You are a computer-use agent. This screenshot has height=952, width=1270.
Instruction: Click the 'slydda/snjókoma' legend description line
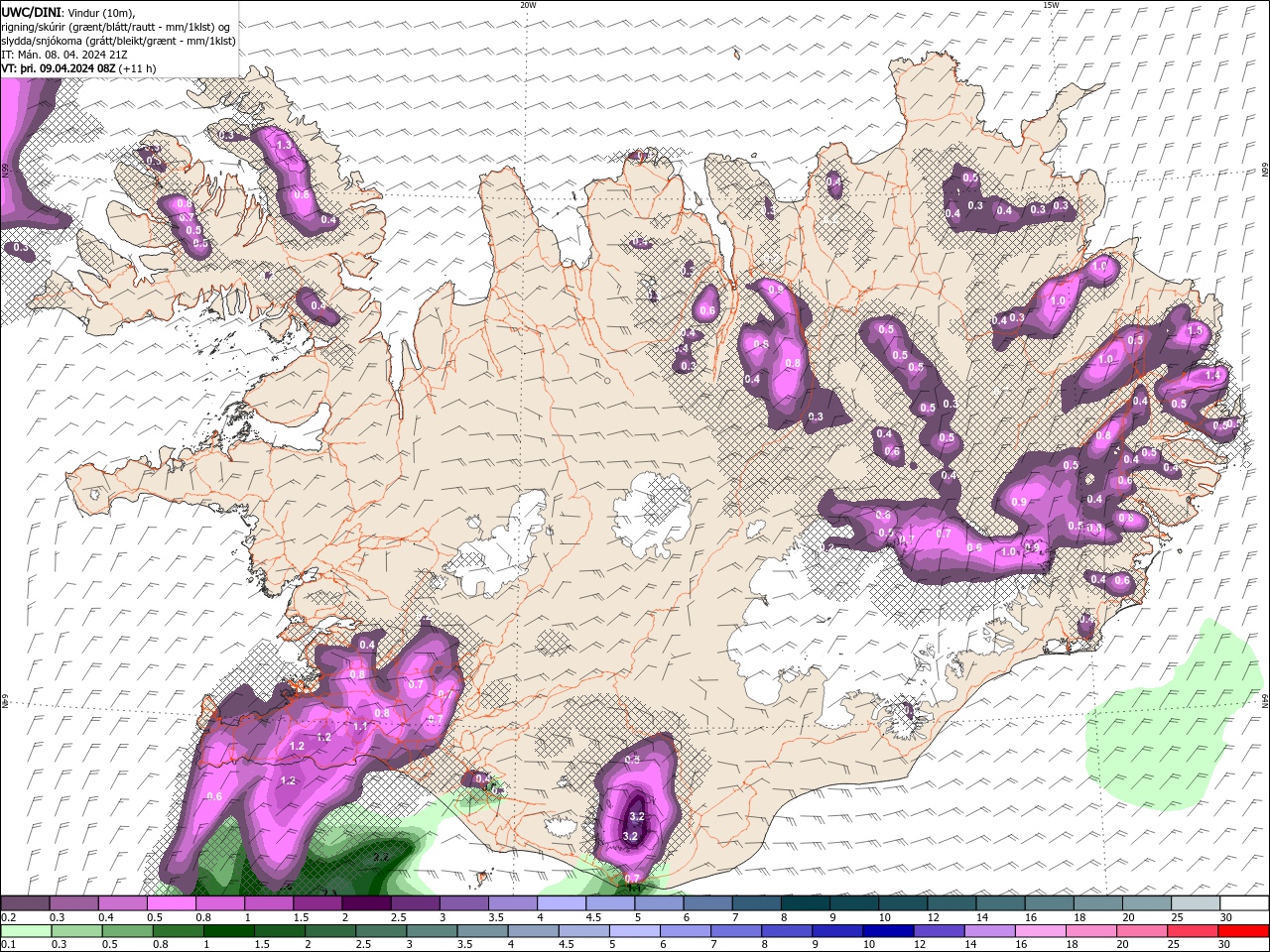pos(119,41)
